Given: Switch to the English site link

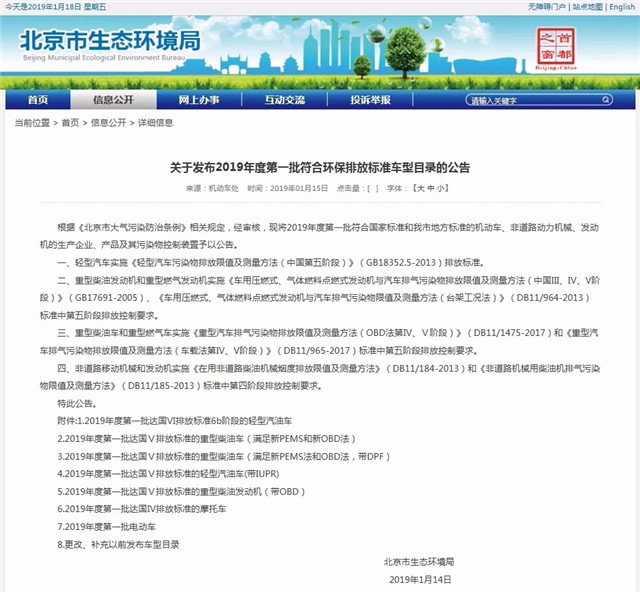Looking at the screenshot, I should click(x=622, y=7).
